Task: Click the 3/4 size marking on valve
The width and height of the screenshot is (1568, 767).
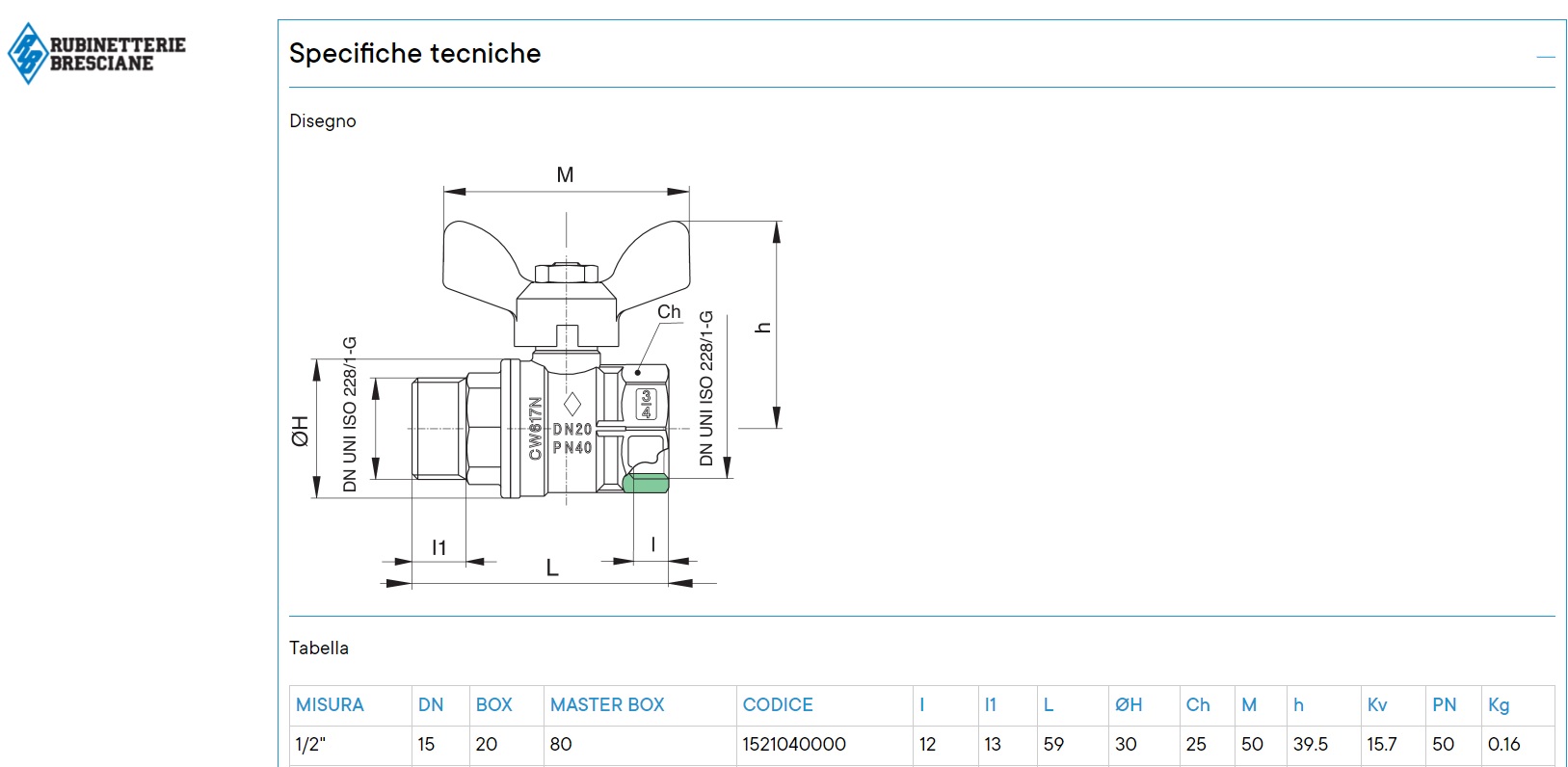Action: (646, 404)
